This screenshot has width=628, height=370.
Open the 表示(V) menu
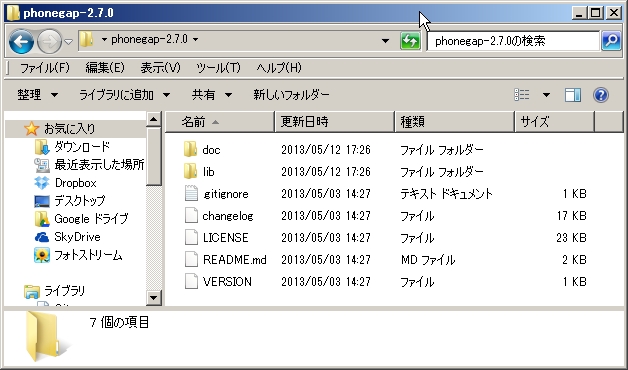click(161, 68)
